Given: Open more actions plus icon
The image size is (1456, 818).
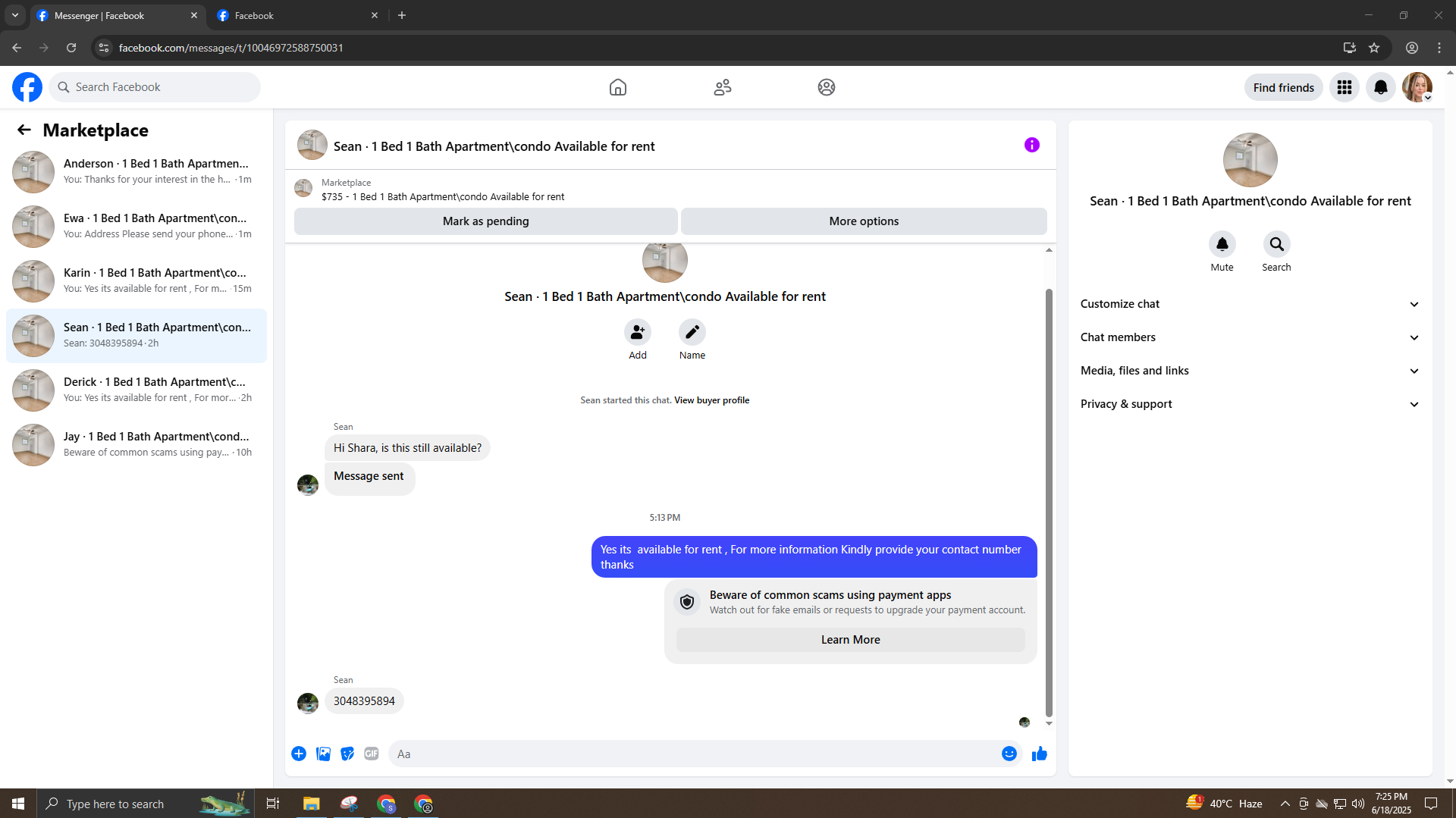Looking at the screenshot, I should tap(299, 754).
